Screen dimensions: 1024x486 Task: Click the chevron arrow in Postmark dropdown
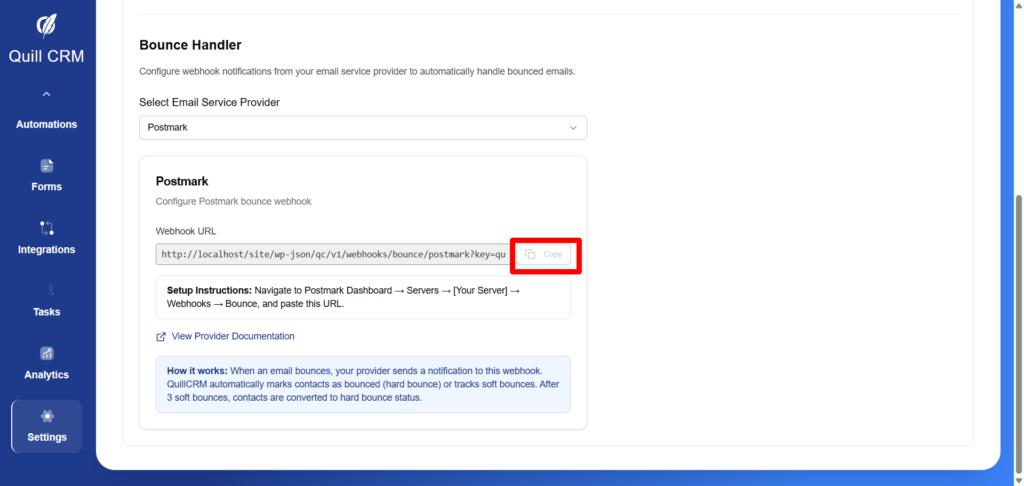(x=573, y=128)
